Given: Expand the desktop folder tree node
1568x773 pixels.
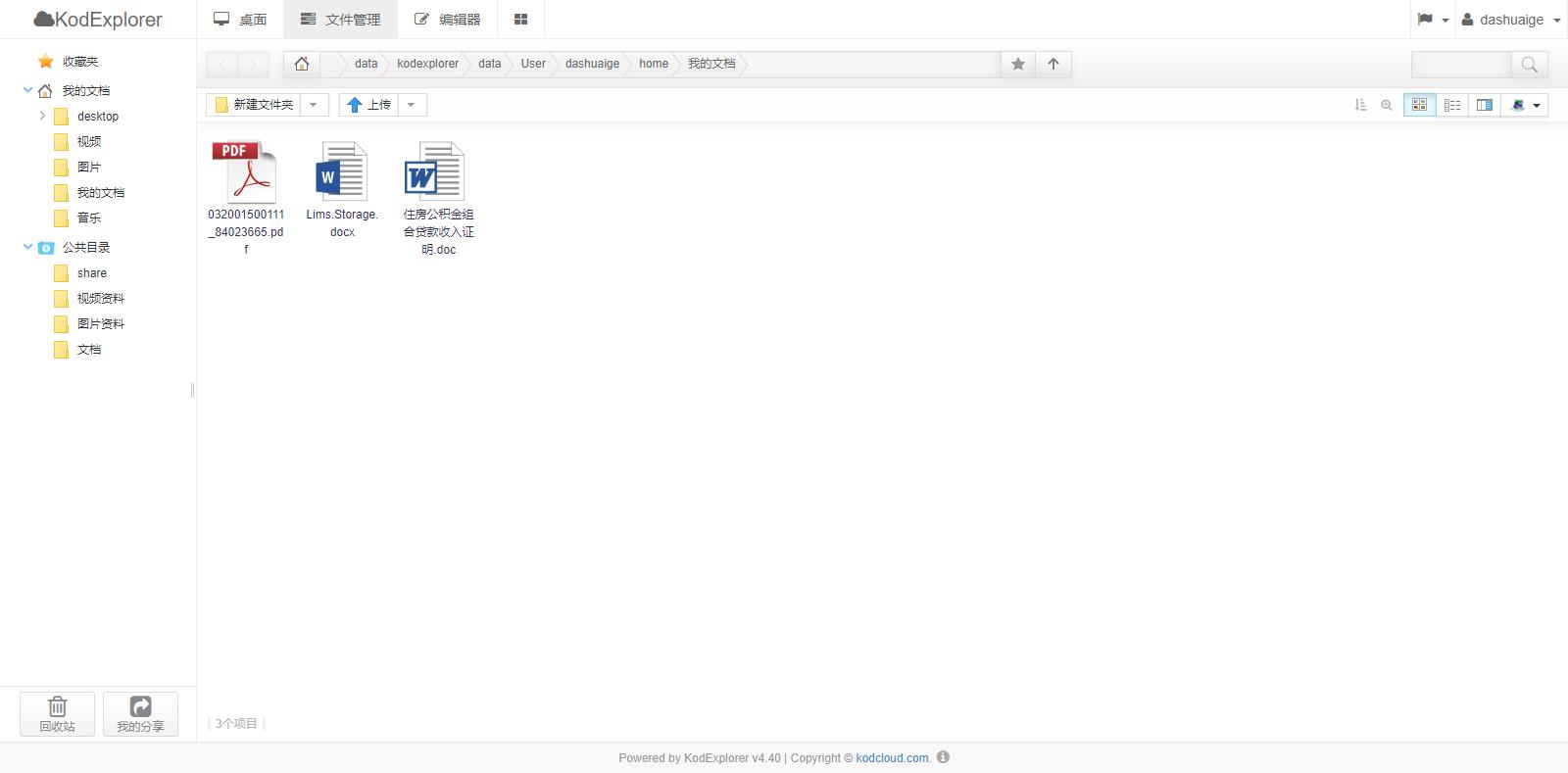Looking at the screenshot, I should (42, 116).
